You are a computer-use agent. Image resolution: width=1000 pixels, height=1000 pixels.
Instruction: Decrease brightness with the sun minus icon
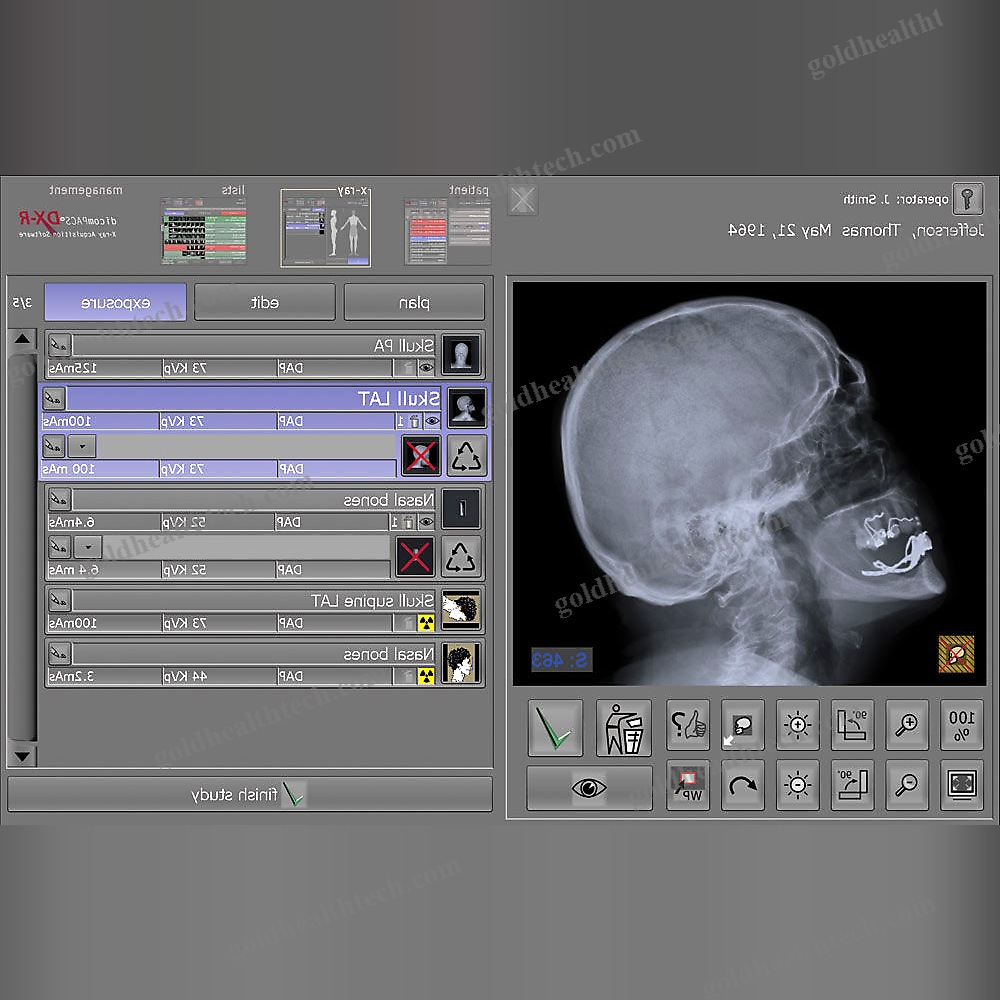click(x=797, y=785)
